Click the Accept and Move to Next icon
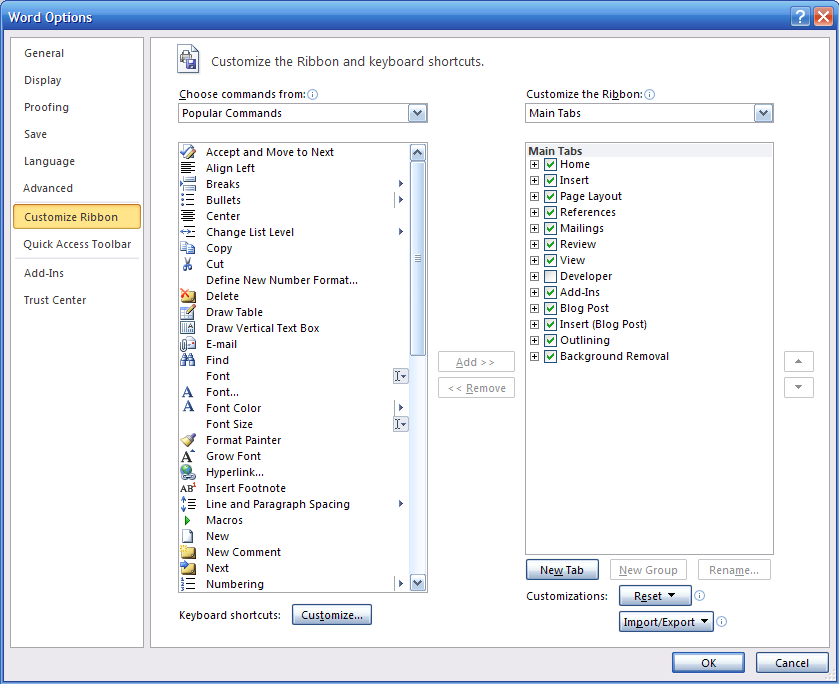Image resolution: width=839 pixels, height=684 pixels. (188, 152)
